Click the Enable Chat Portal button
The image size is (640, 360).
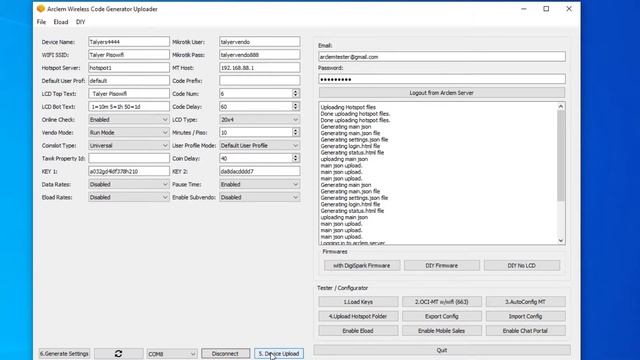(525, 331)
